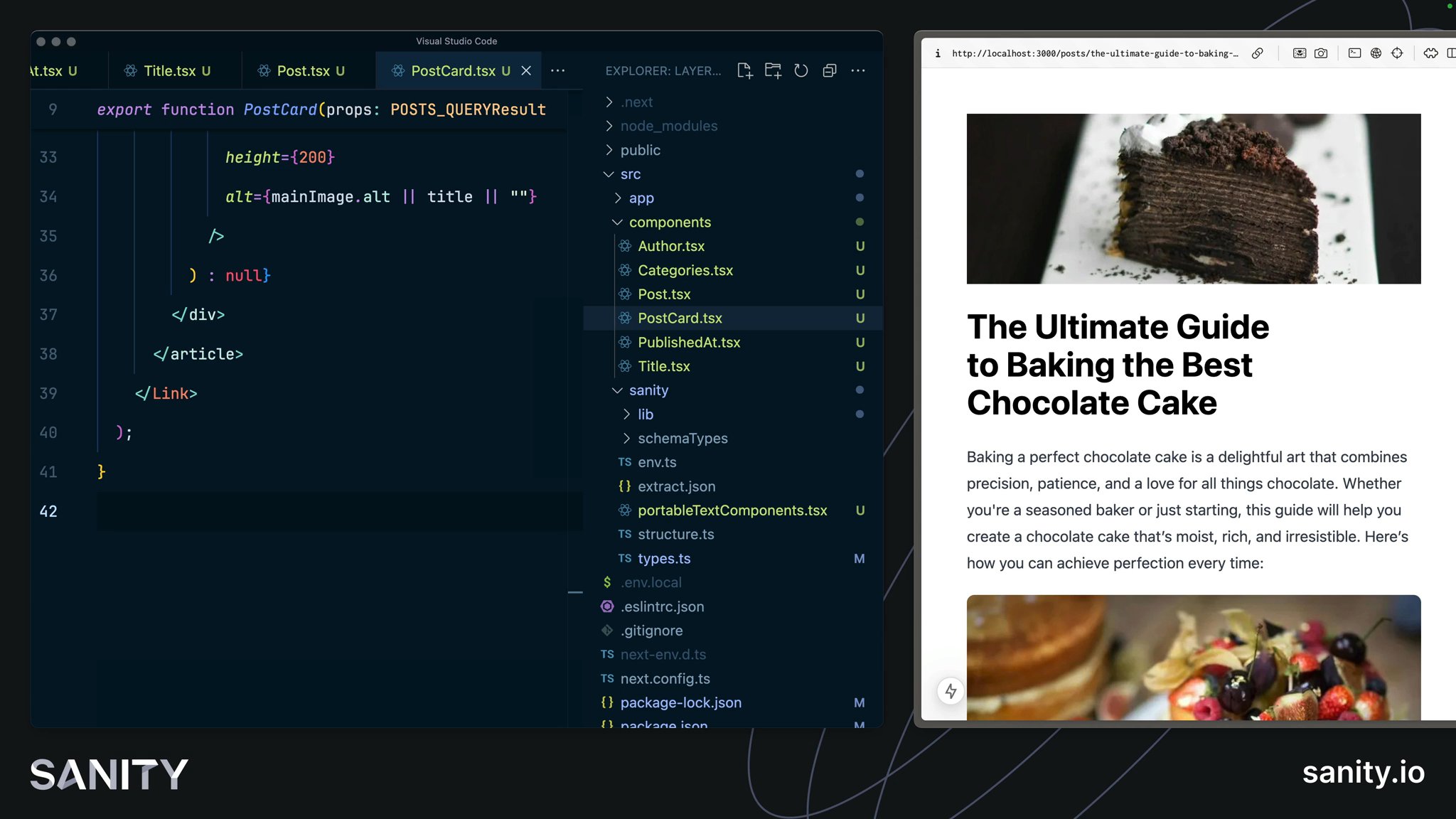
Task: Collapse the components folder
Action: click(617, 223)
